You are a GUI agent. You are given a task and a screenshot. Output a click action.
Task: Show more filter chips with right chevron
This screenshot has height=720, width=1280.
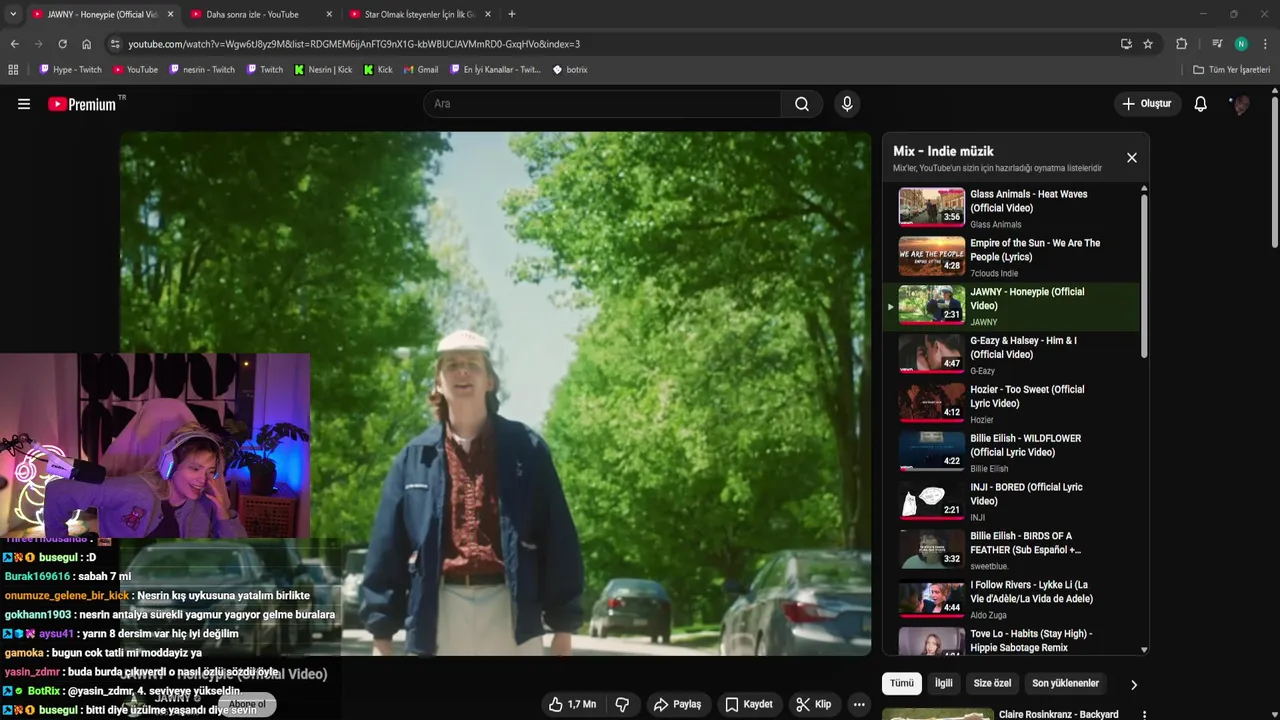1133,685
